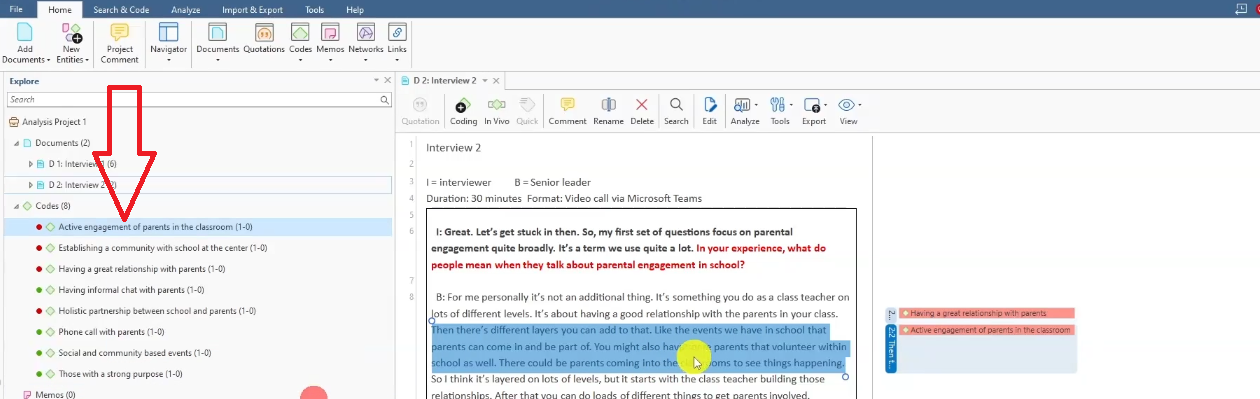Click the Add Documents icon
The height and width of the screenshot is (399, 1260).
25,44
